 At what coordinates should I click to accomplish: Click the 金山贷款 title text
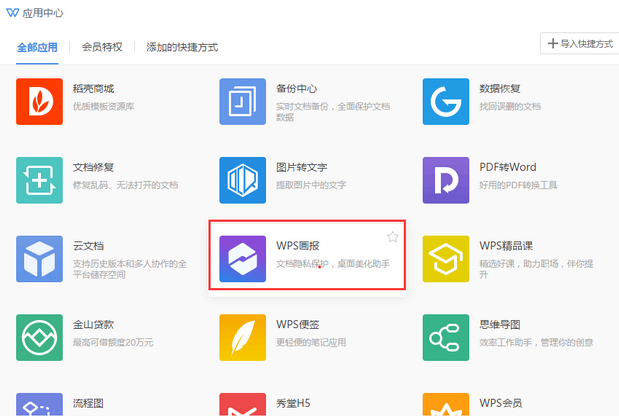[x=93, y=324]
